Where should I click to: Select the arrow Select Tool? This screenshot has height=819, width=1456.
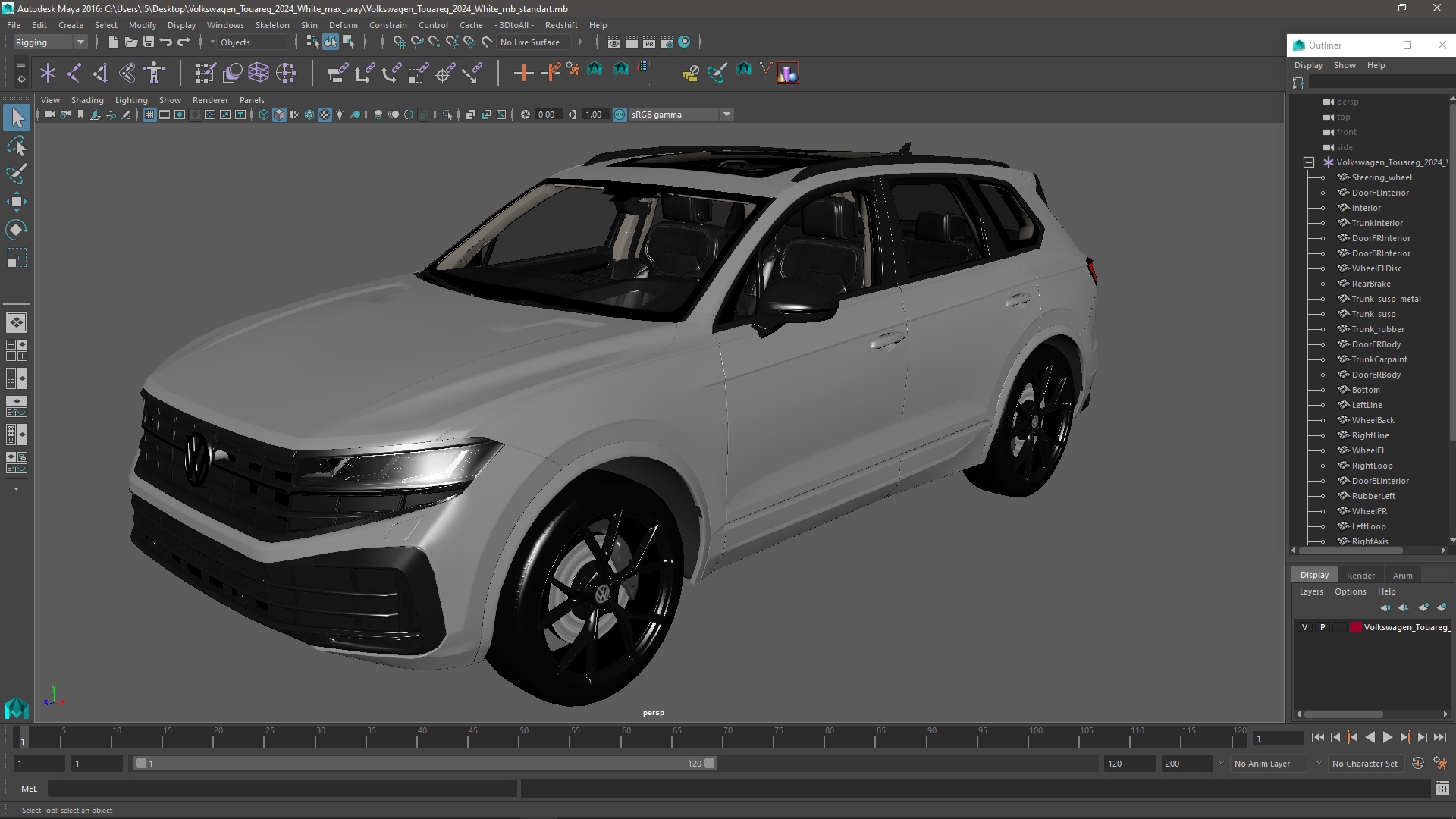[17, 118]
